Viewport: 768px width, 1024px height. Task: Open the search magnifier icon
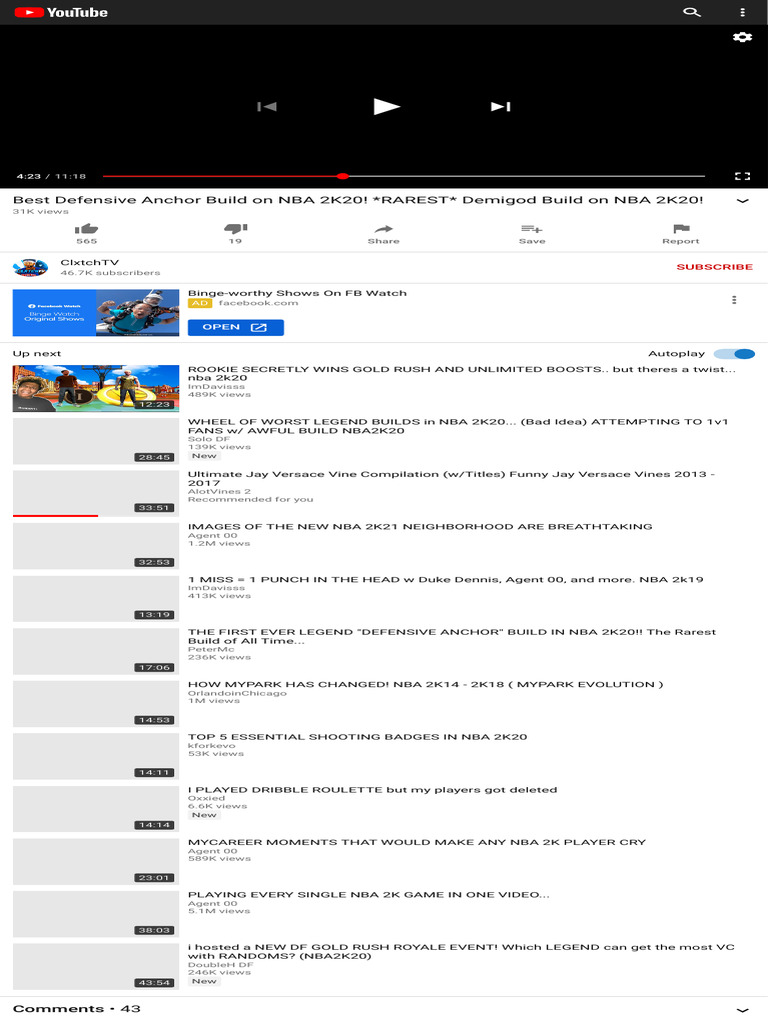click(692, 12)
